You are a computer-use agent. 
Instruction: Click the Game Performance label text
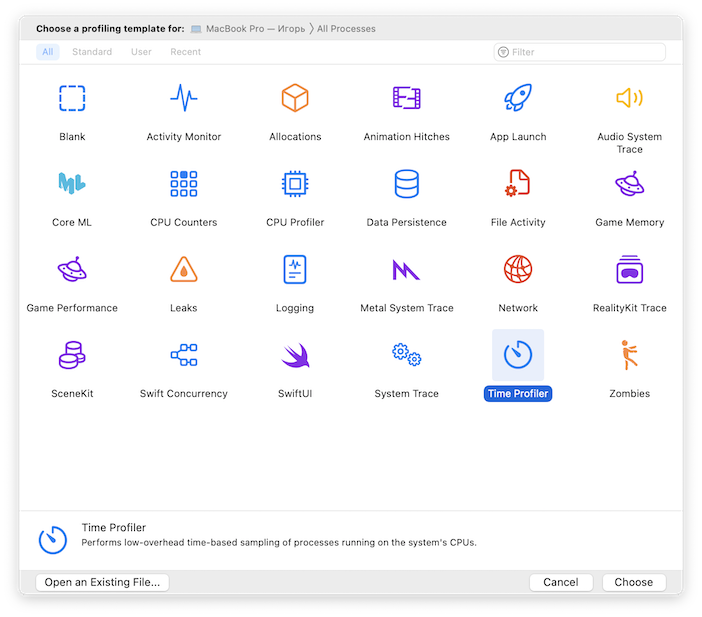pos(72,308)
